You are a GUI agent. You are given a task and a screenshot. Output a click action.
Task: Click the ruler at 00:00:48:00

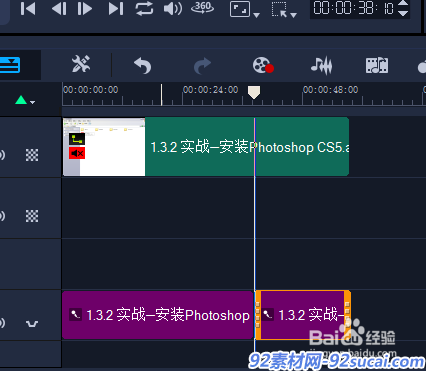click(330, 90)
